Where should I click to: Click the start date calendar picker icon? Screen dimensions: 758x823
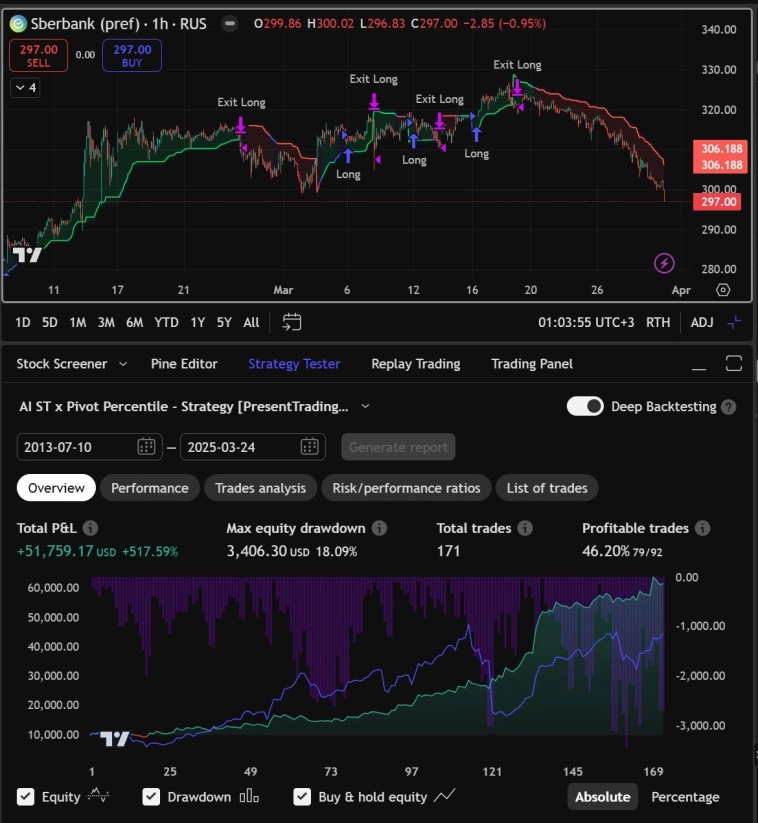click(146, 446)
